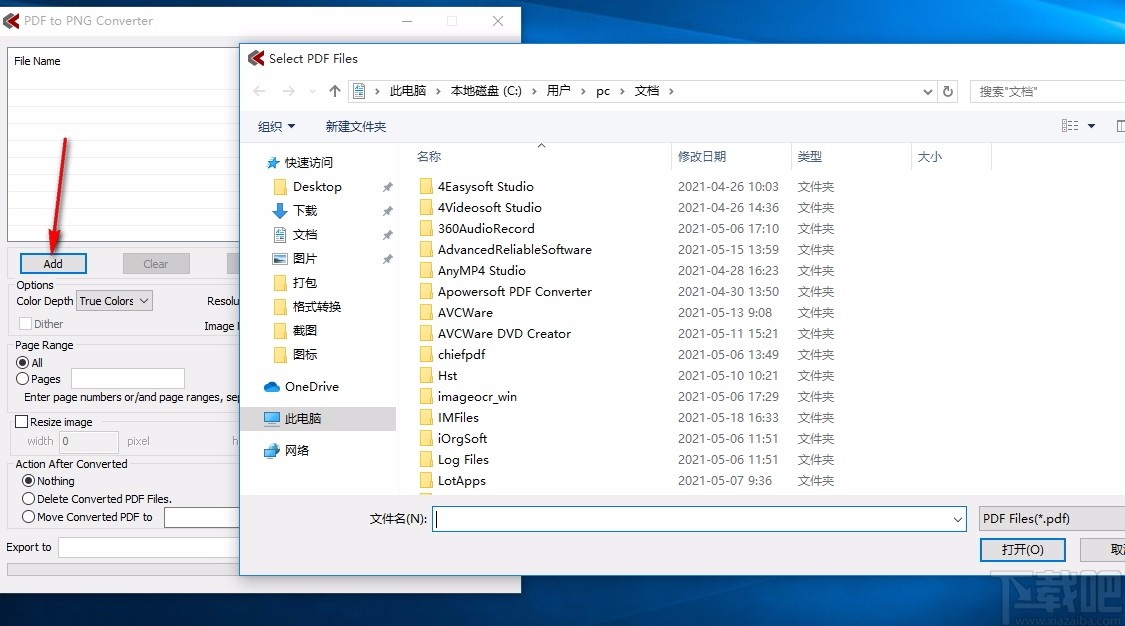Click the up-one-level arrow

pos(335,90)
